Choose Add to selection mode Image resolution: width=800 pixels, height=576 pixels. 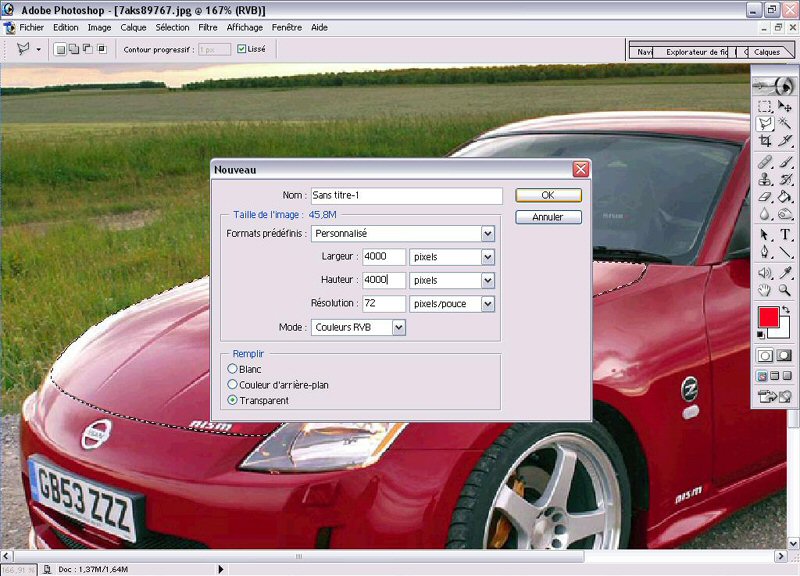[74, 49]
